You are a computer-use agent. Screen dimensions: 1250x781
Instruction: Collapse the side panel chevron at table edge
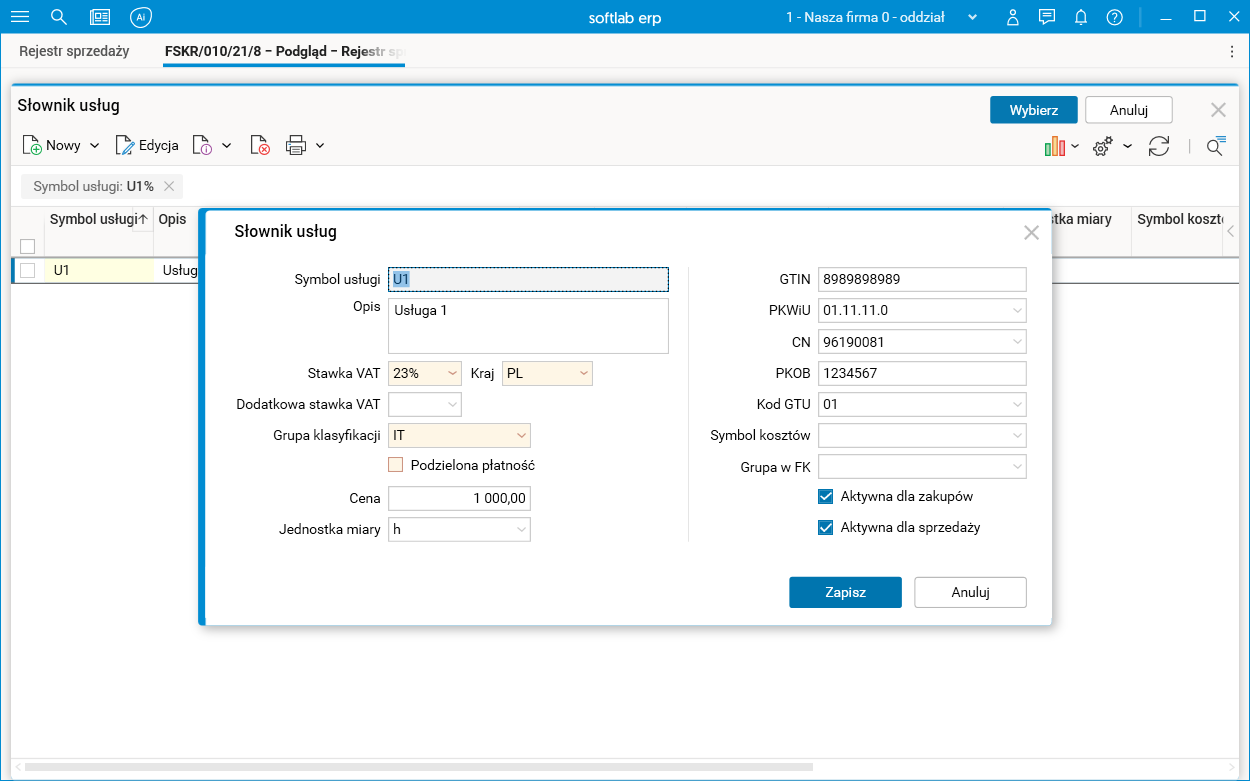tap(1231, 231)
